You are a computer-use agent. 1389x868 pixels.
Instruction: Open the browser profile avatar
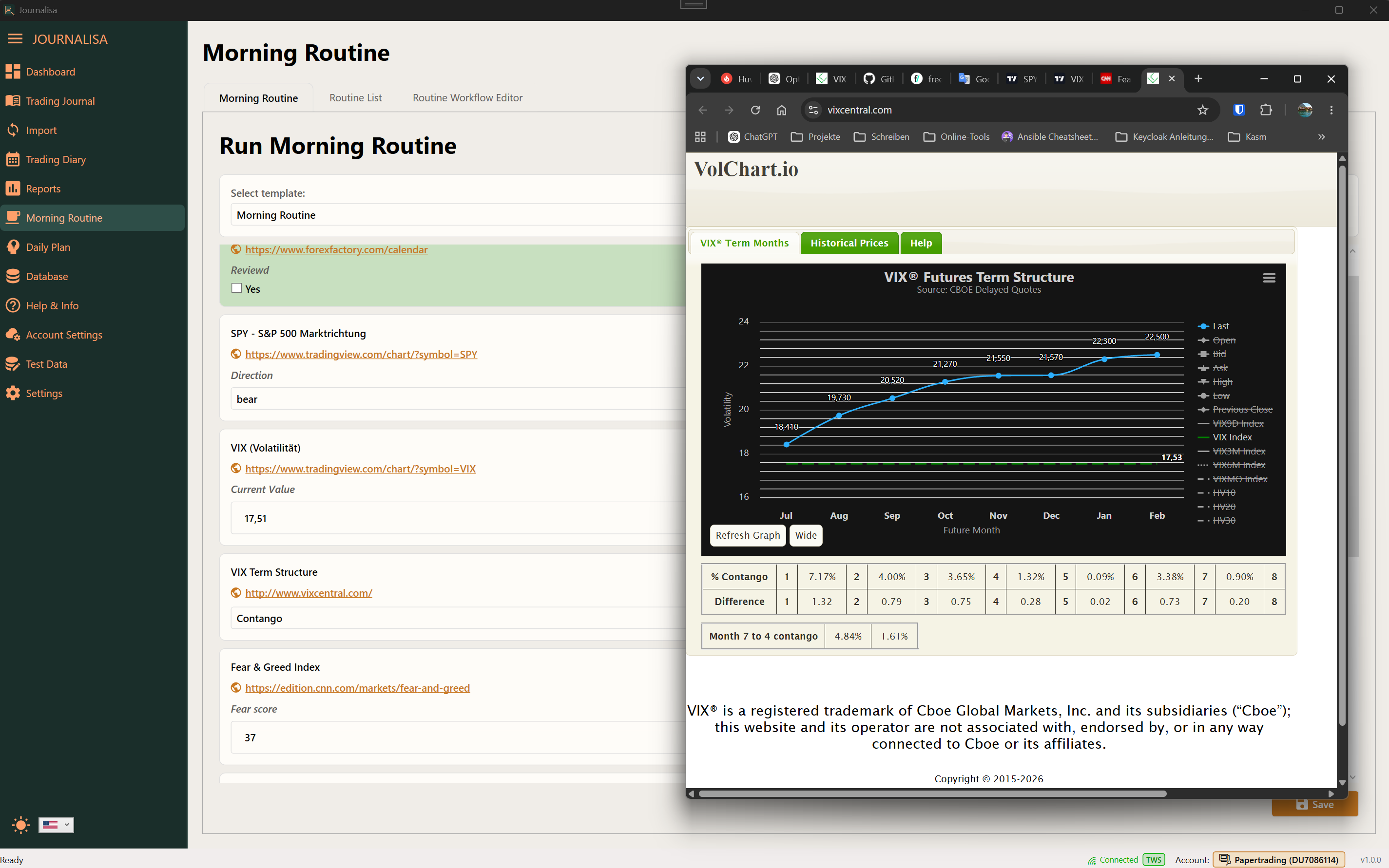coord(1305,110)
